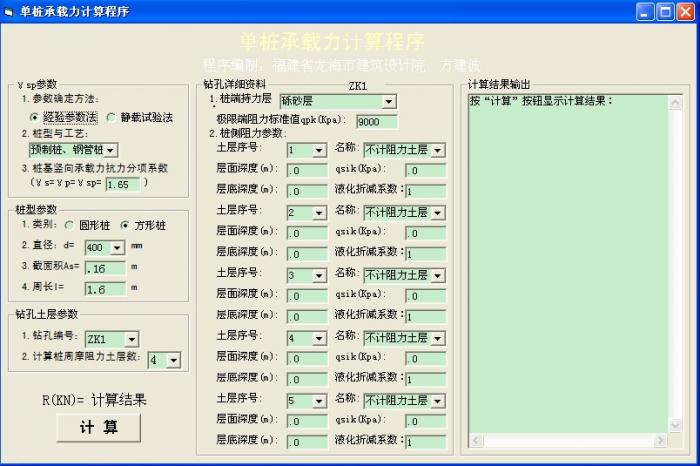Expand the 桩端持力层 砾砂层 dropdown
The image size is (700, 466).
pos(389,102)
